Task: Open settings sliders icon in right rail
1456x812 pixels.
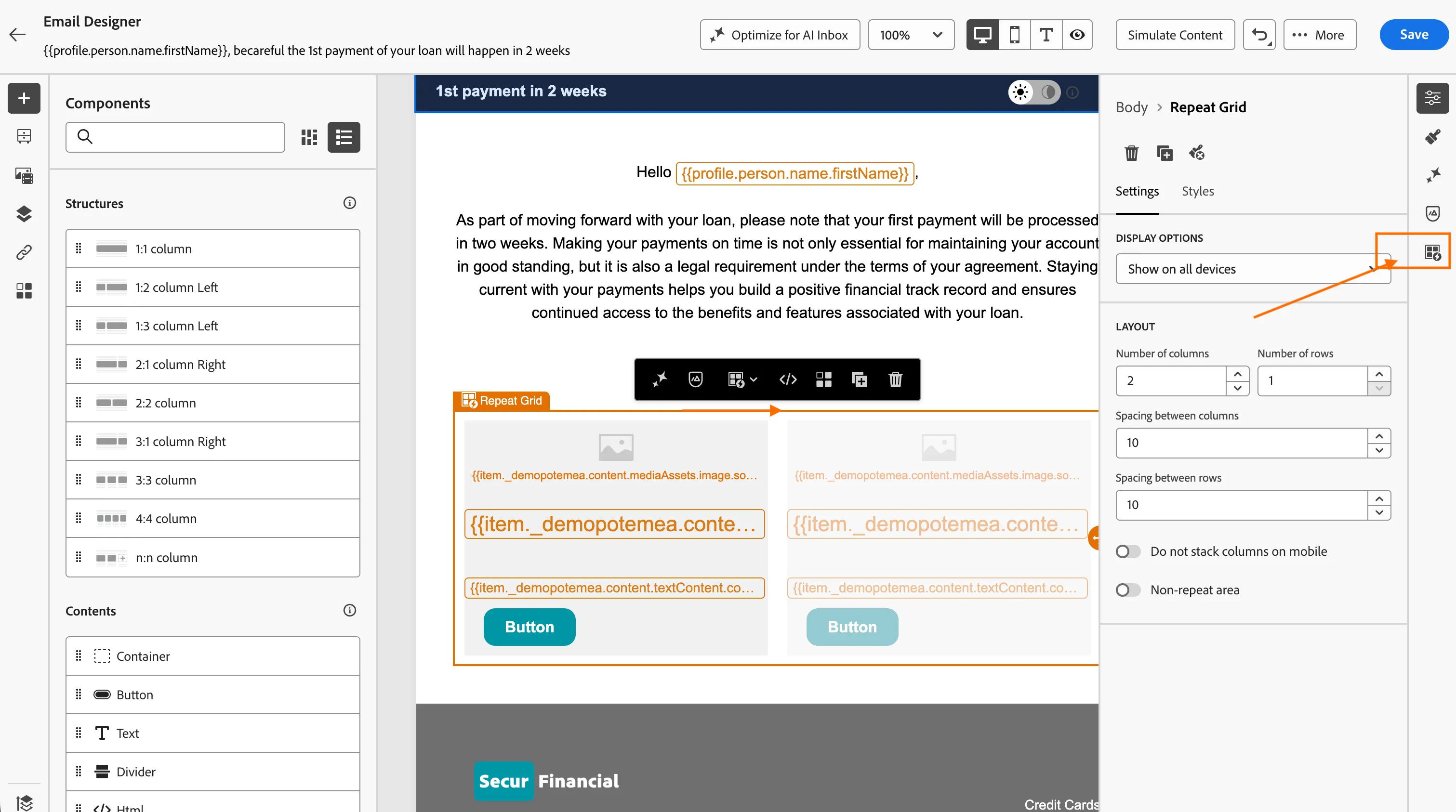Action: [1432, 98]
